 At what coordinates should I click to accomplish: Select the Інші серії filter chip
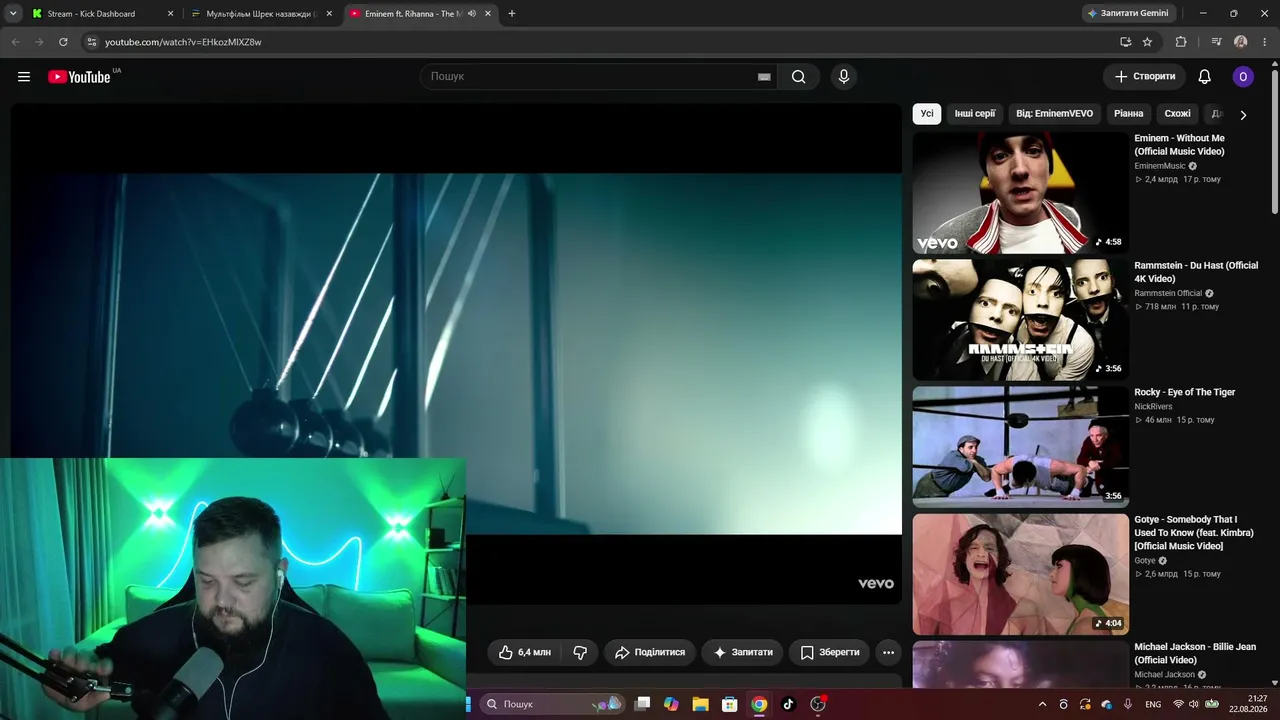point(975,114)
